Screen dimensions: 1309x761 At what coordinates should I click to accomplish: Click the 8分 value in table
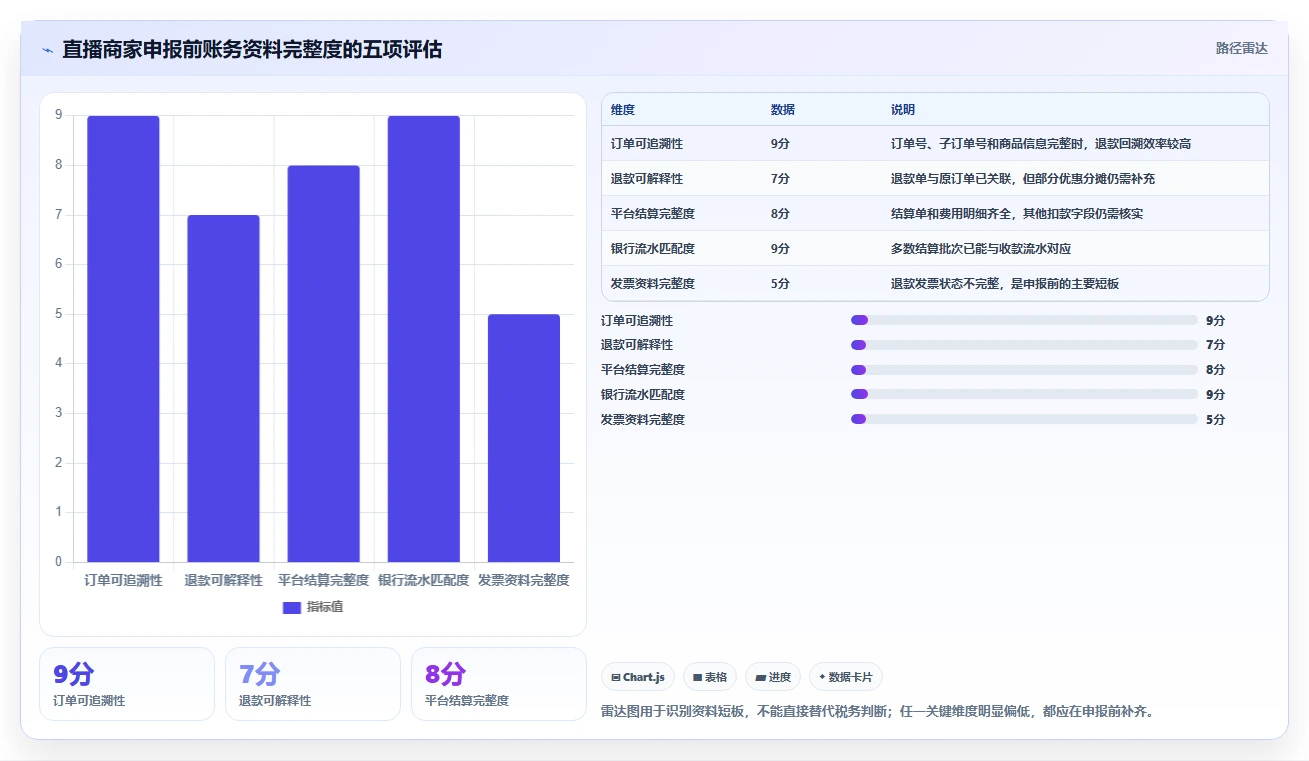[780, 214]
